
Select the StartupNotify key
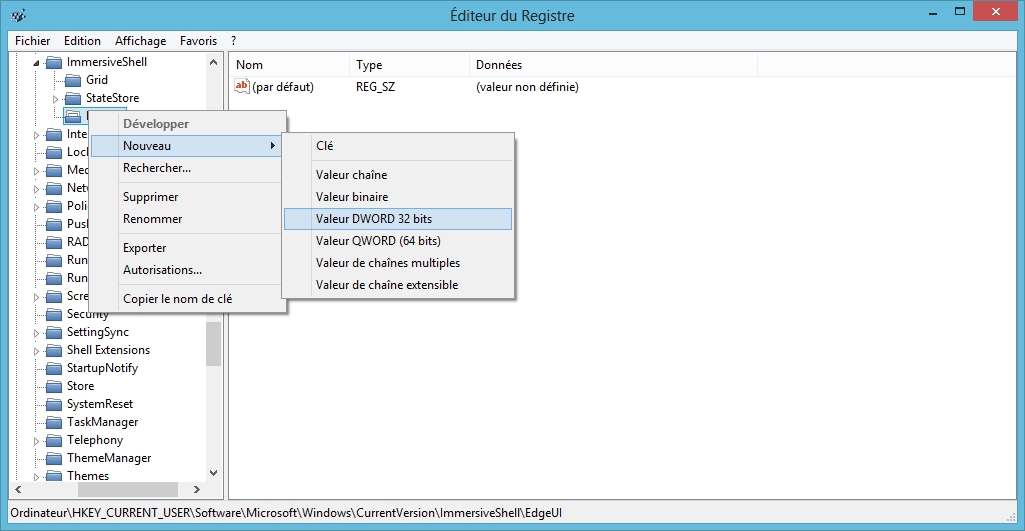point(102,368)
